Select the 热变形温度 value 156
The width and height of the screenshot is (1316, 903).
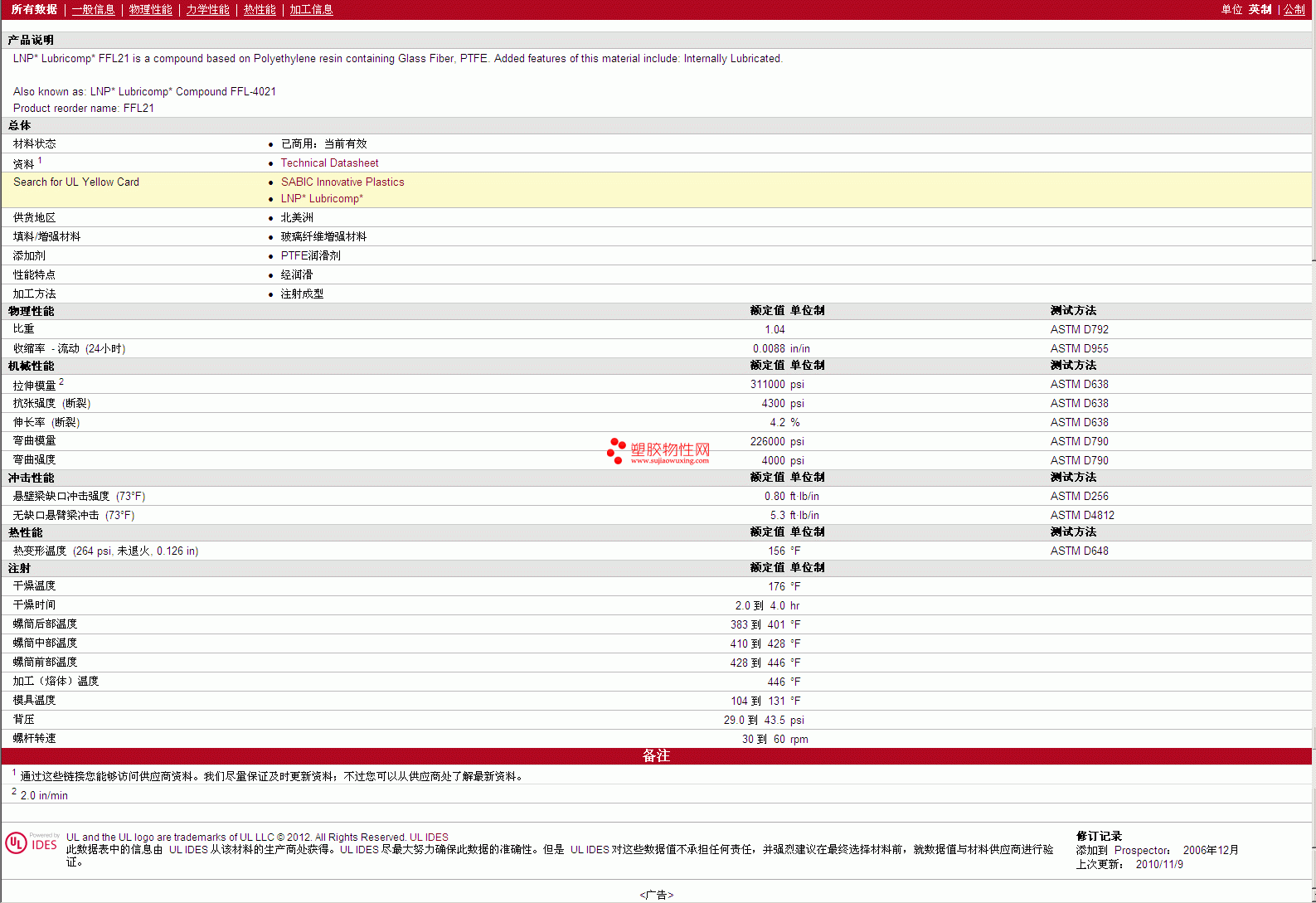776,551
